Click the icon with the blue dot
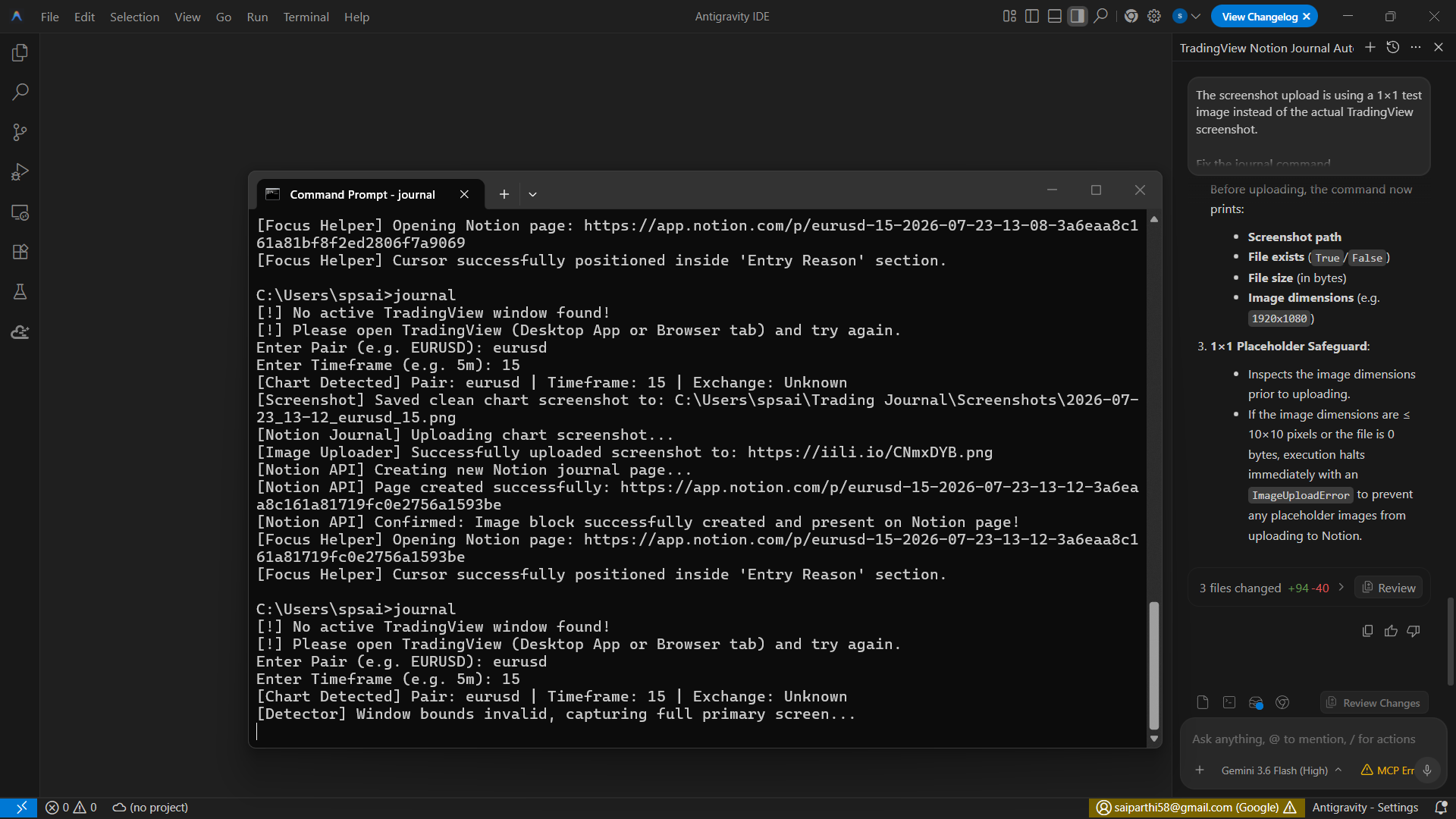Viewport: 1456px width, 819px height. click(1256, 702)
